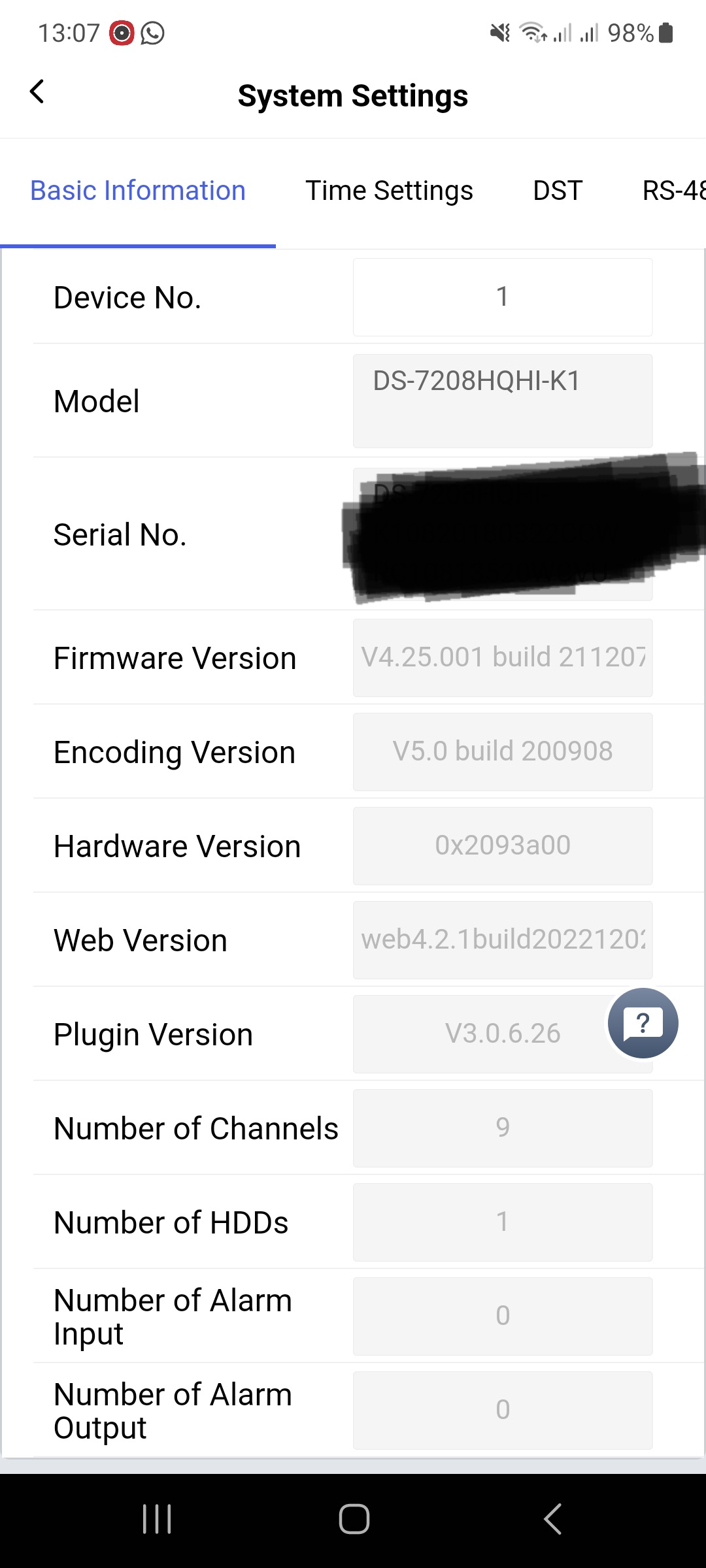
Task: Tap the Model field DS-7208HQHI-K1
Action: point(502,400)
